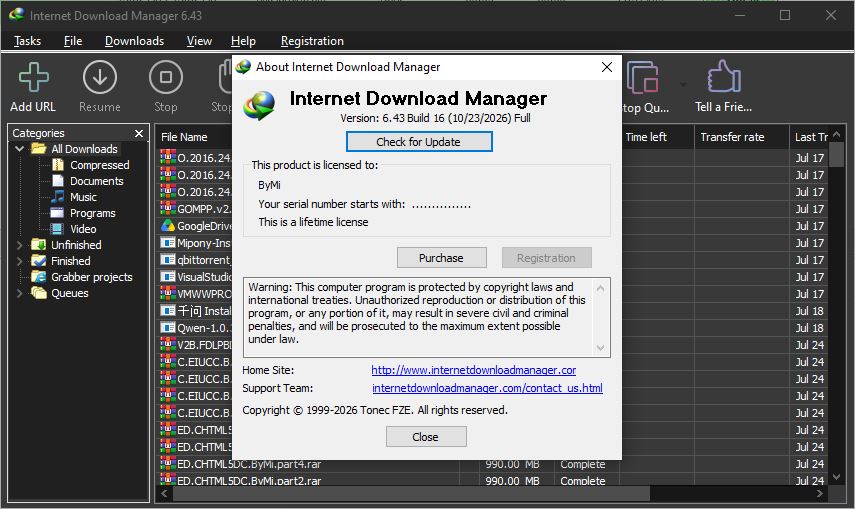The height and width of the screenshot is (509, 855).
Task: Select the Compressed category folder icon
Action: [x=58, y=165]
